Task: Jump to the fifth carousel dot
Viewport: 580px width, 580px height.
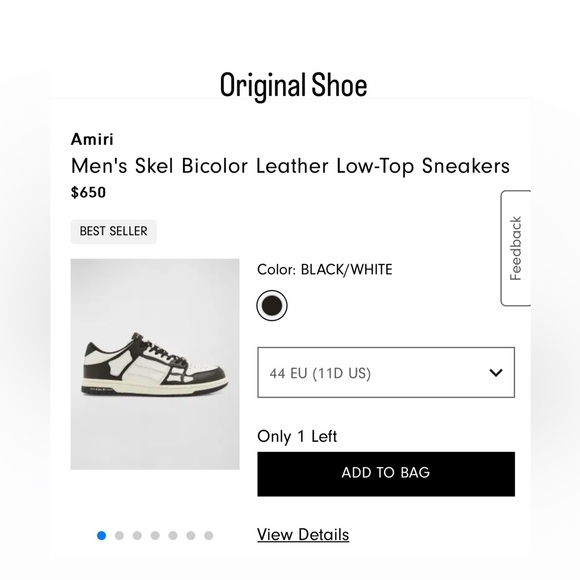Action: [173, 536]
